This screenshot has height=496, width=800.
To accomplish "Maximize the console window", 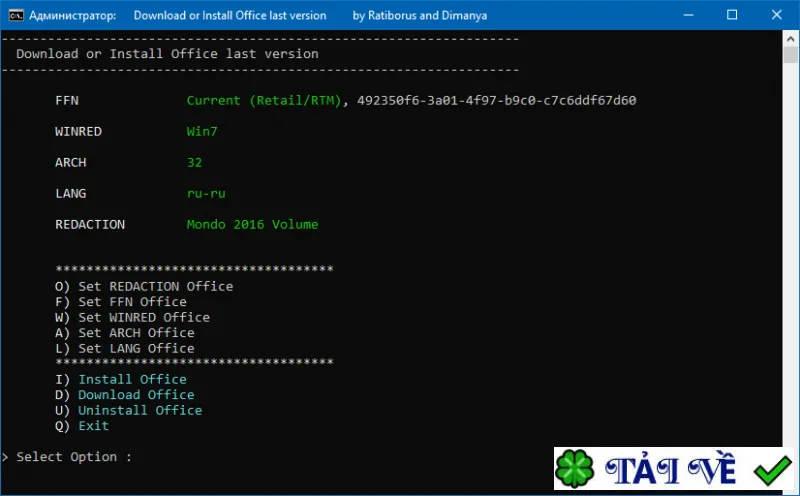I will click(x=732, y=15).
